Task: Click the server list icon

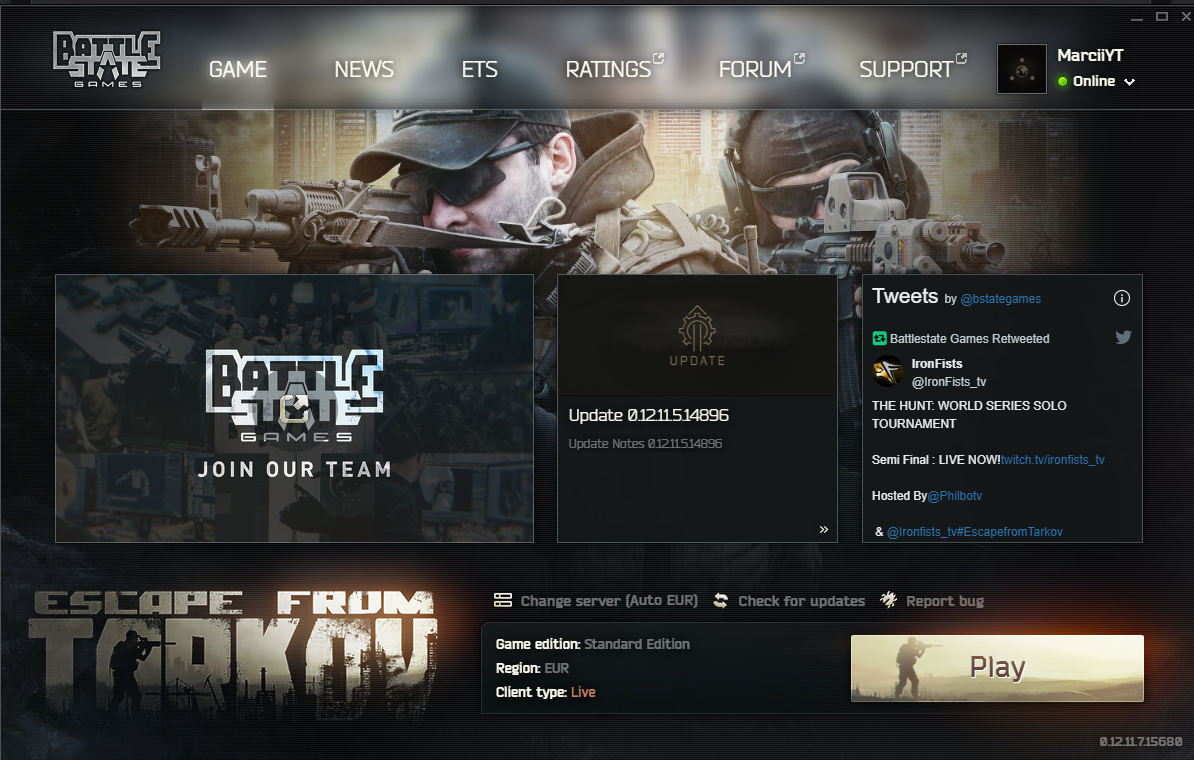Action: pos(503,600)
